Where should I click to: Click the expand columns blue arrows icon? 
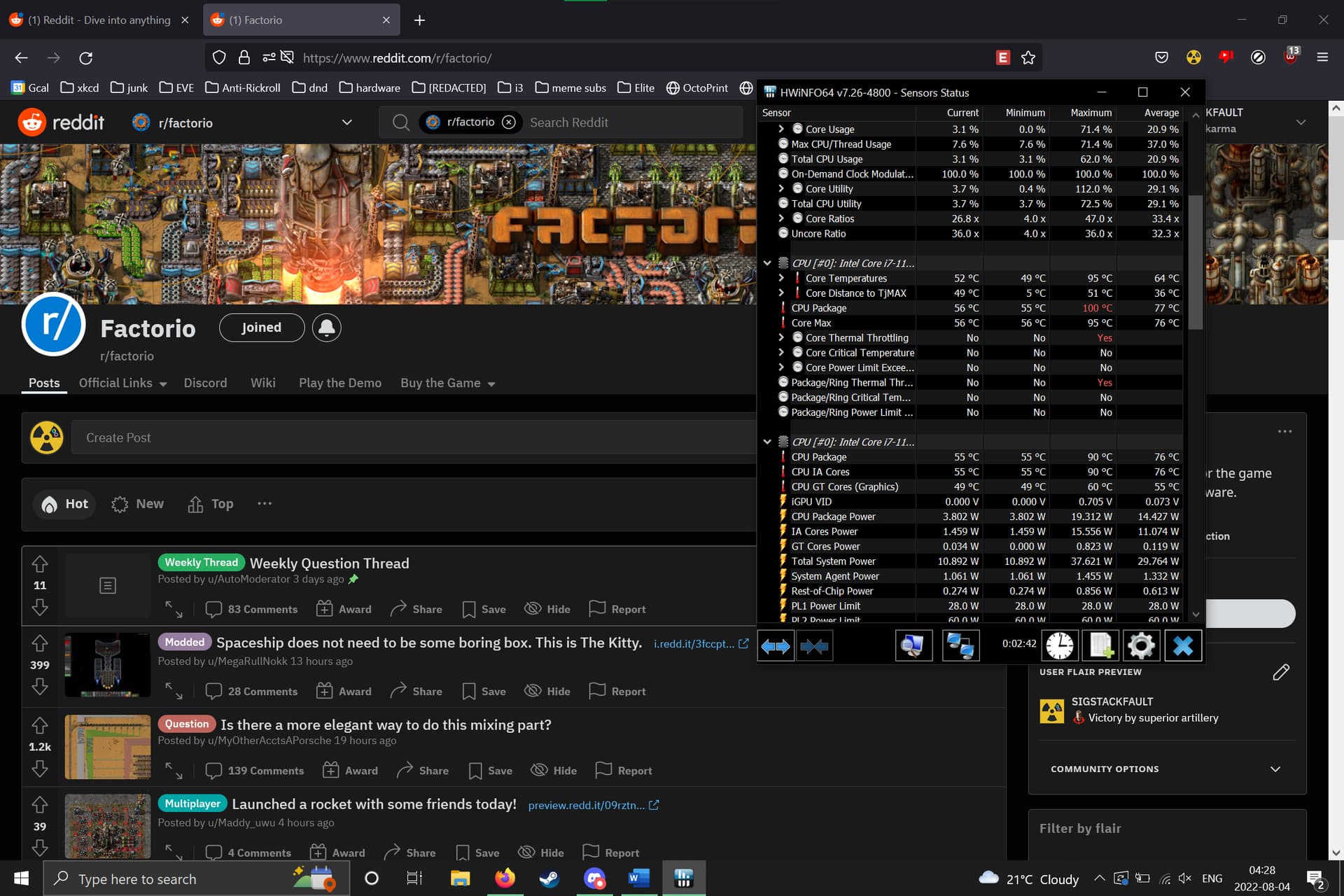click(776, 645)
